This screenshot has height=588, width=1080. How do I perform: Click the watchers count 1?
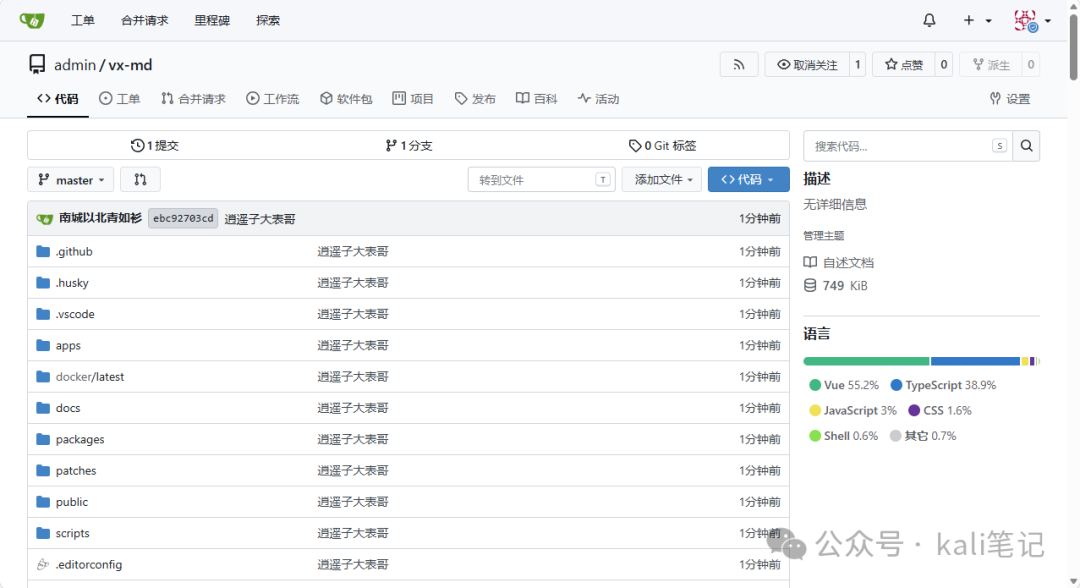point(858,65)
